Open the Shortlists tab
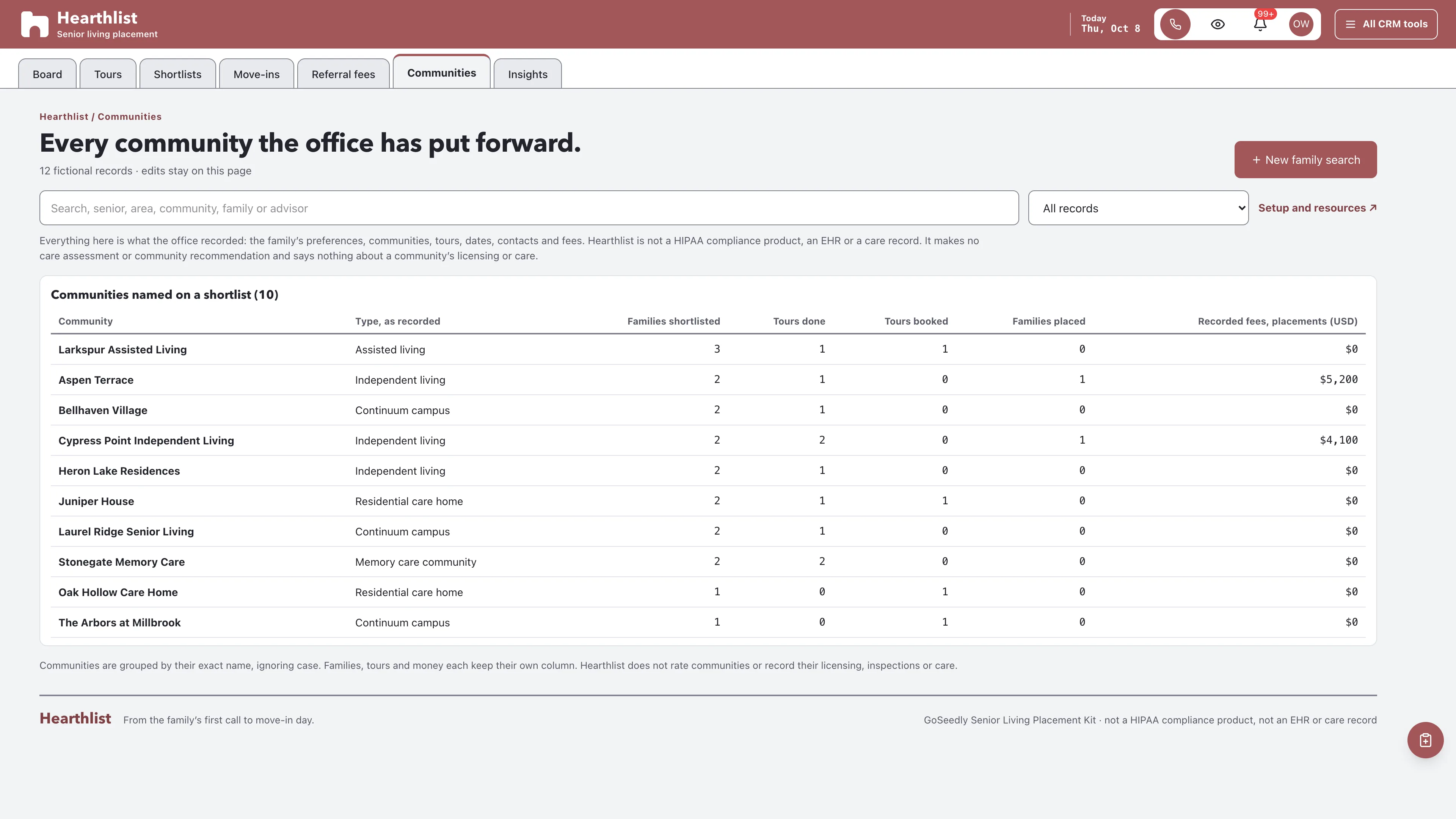Image resolution: width=1456 pixels, height=819 pixels. (x=177, y=74)
